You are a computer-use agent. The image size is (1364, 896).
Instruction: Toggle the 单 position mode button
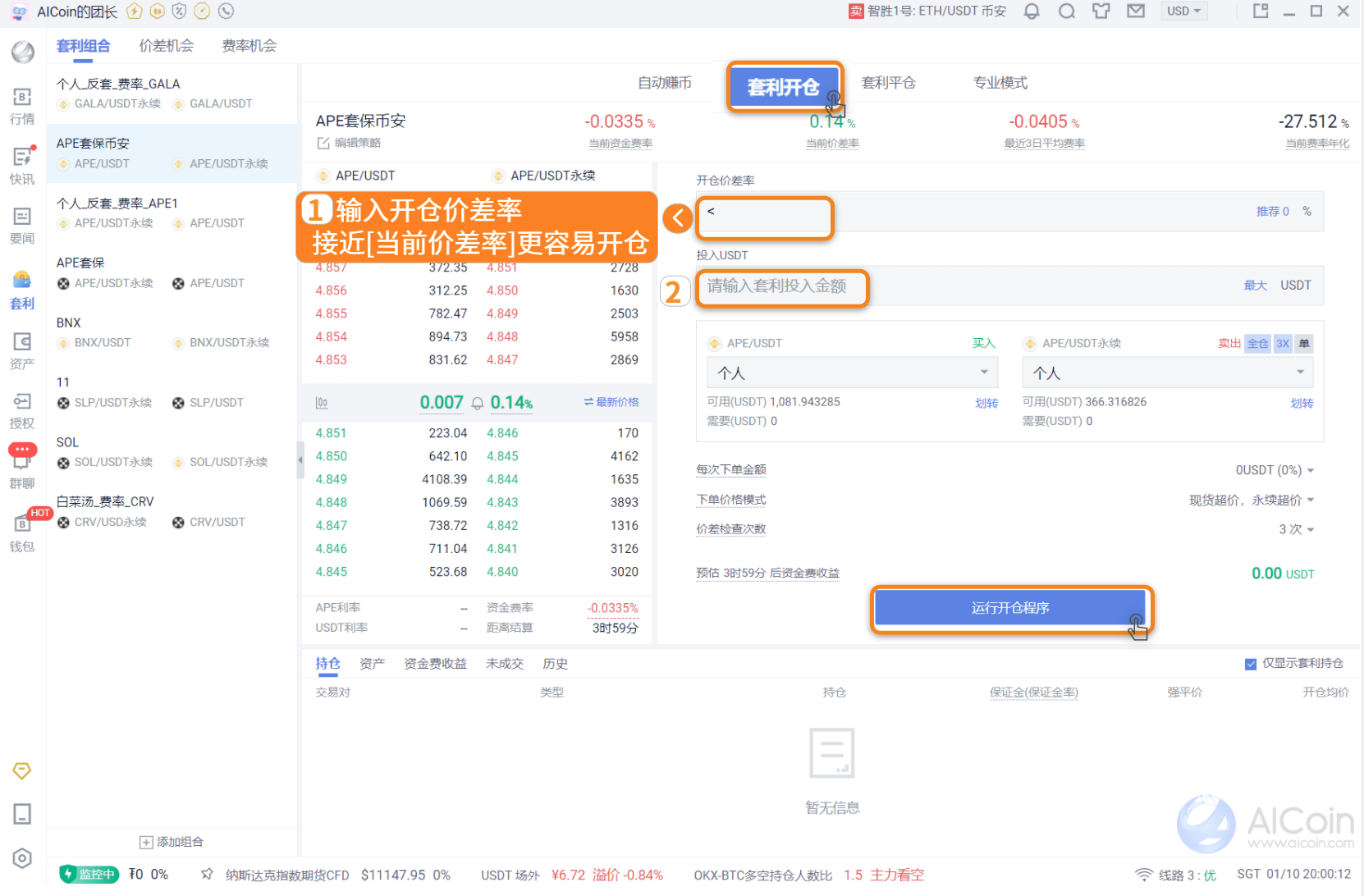coord(1304,344)
